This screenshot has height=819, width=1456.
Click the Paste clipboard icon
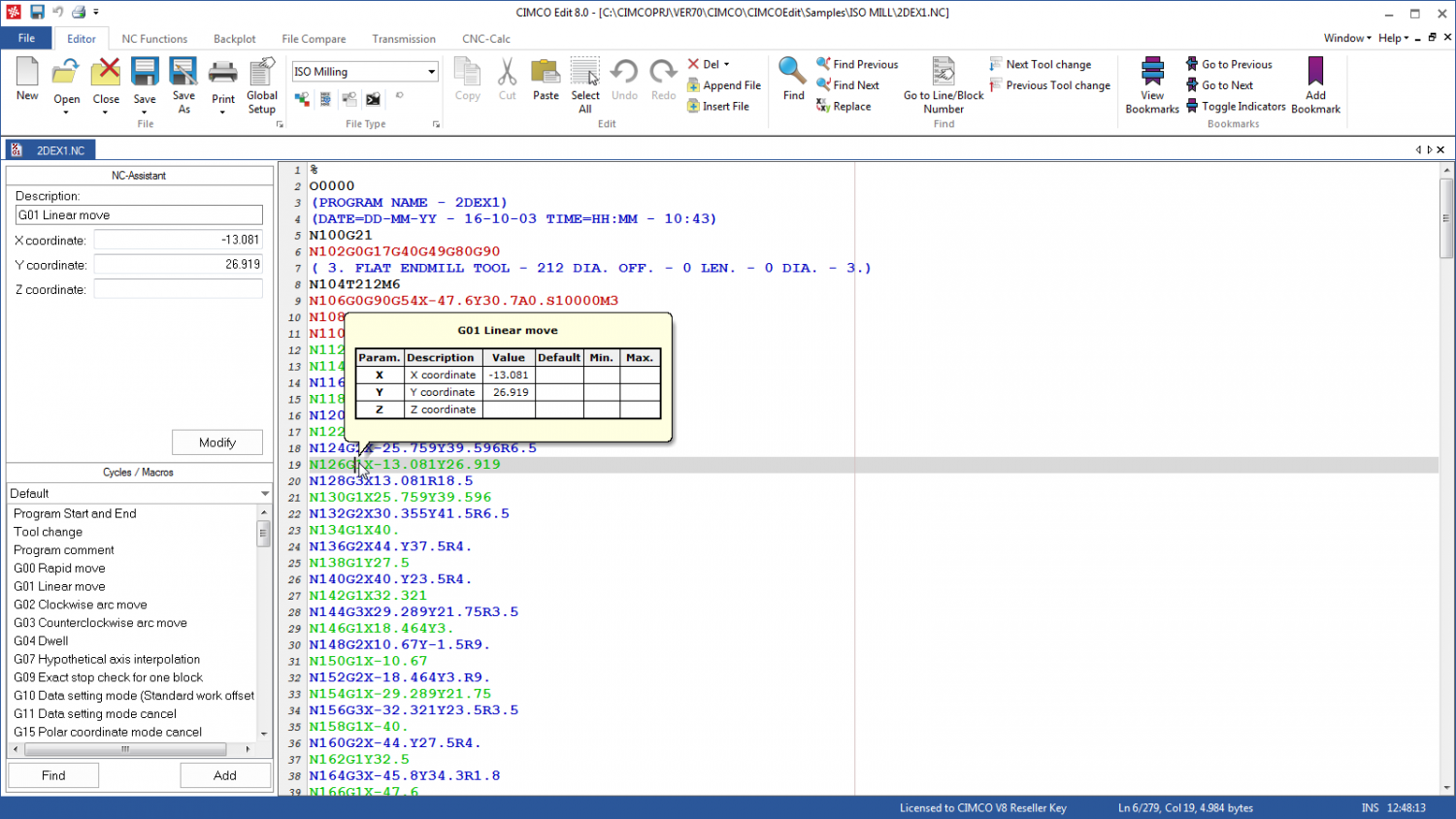pos(546,73)
